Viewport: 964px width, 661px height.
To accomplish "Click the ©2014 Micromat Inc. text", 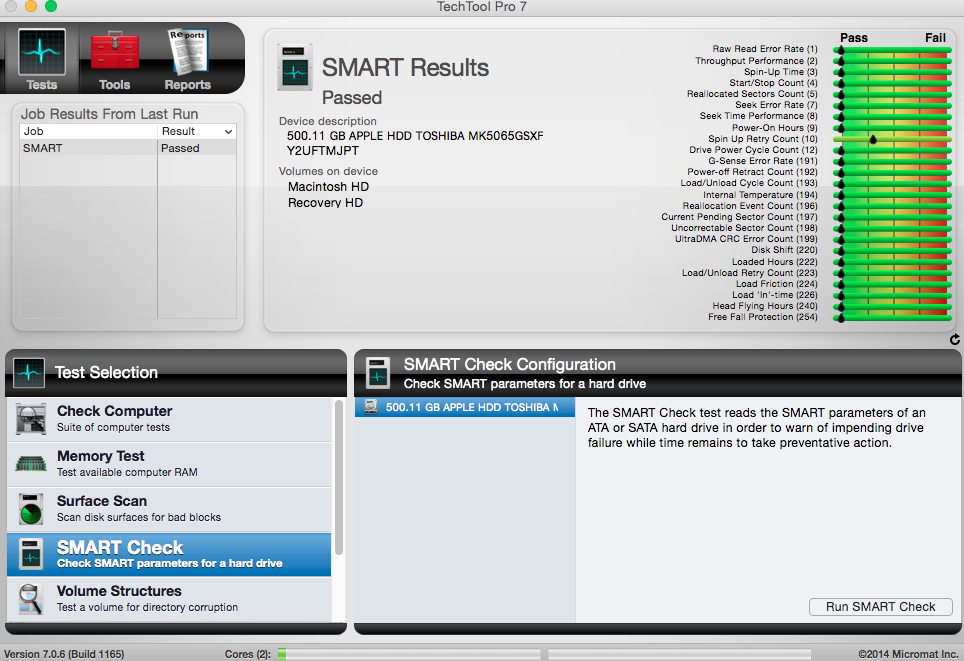I will pyautogui.click(x=908, y=654).
